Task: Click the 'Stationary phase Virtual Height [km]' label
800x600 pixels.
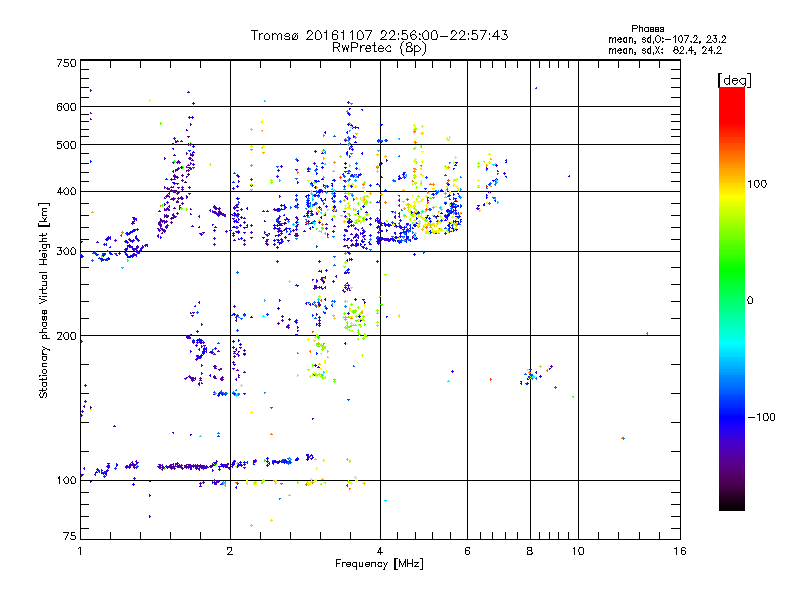Action: (44, 300)
